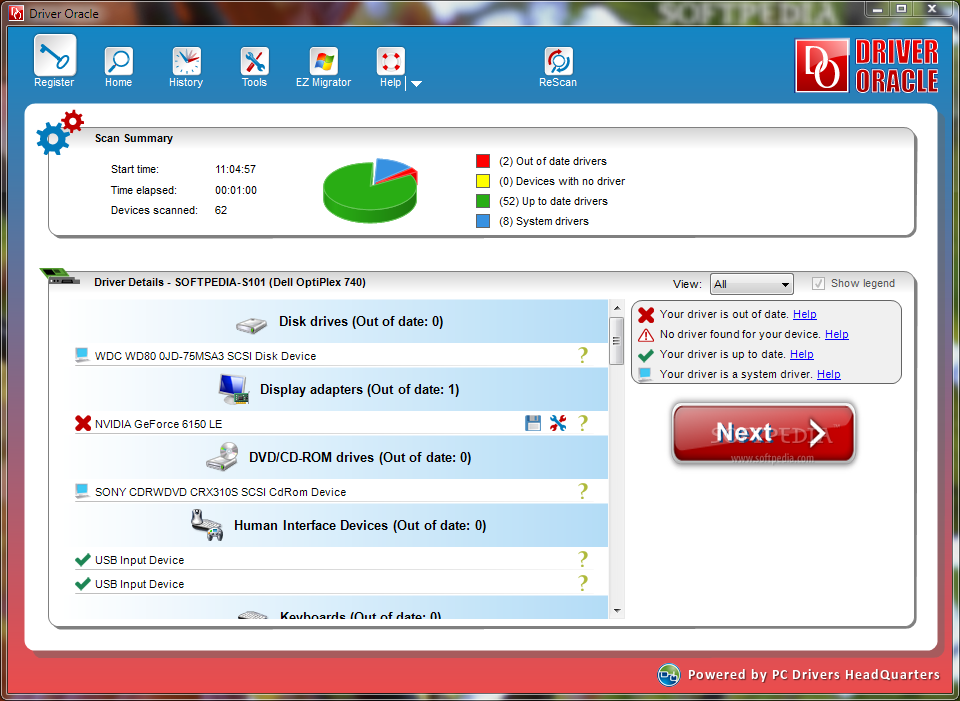Click scroll down arrow of driver list
Image resolution: width=960 pixels, height=701 pixels.
[617, 610]
